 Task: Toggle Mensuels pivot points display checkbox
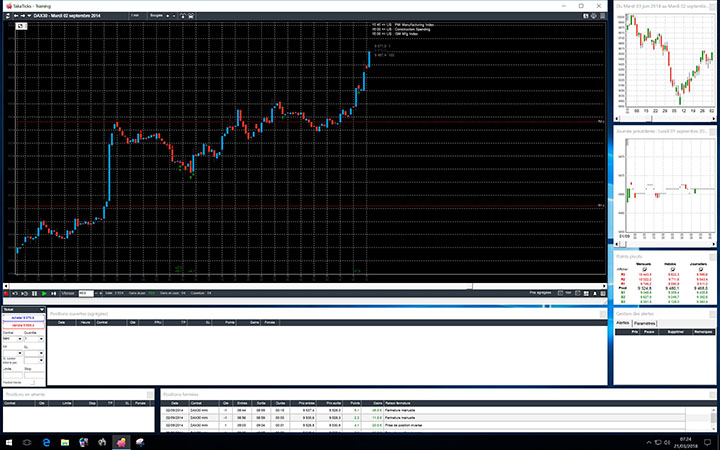point(644,269)
